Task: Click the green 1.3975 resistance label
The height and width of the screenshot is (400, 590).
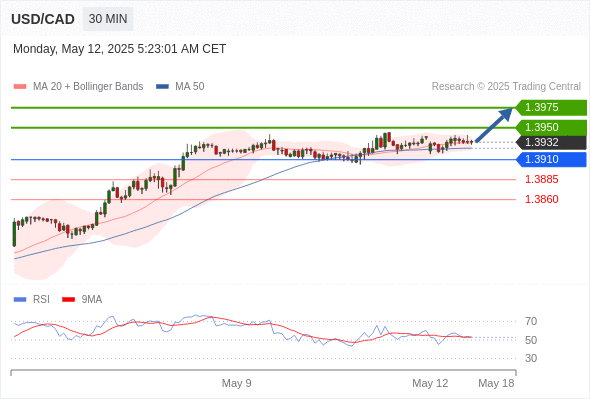Action: pos(551,108)
